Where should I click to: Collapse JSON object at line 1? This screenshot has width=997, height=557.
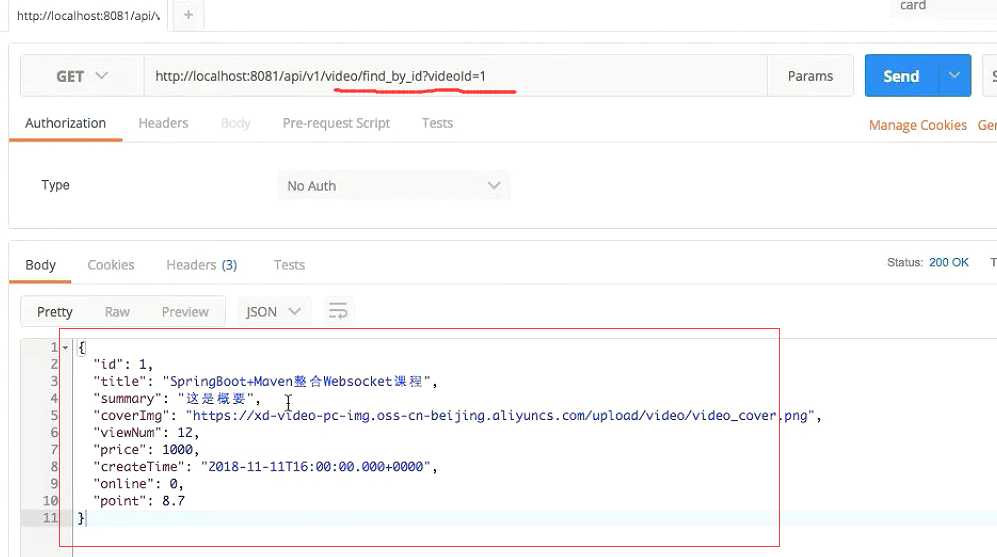(65, 347)
